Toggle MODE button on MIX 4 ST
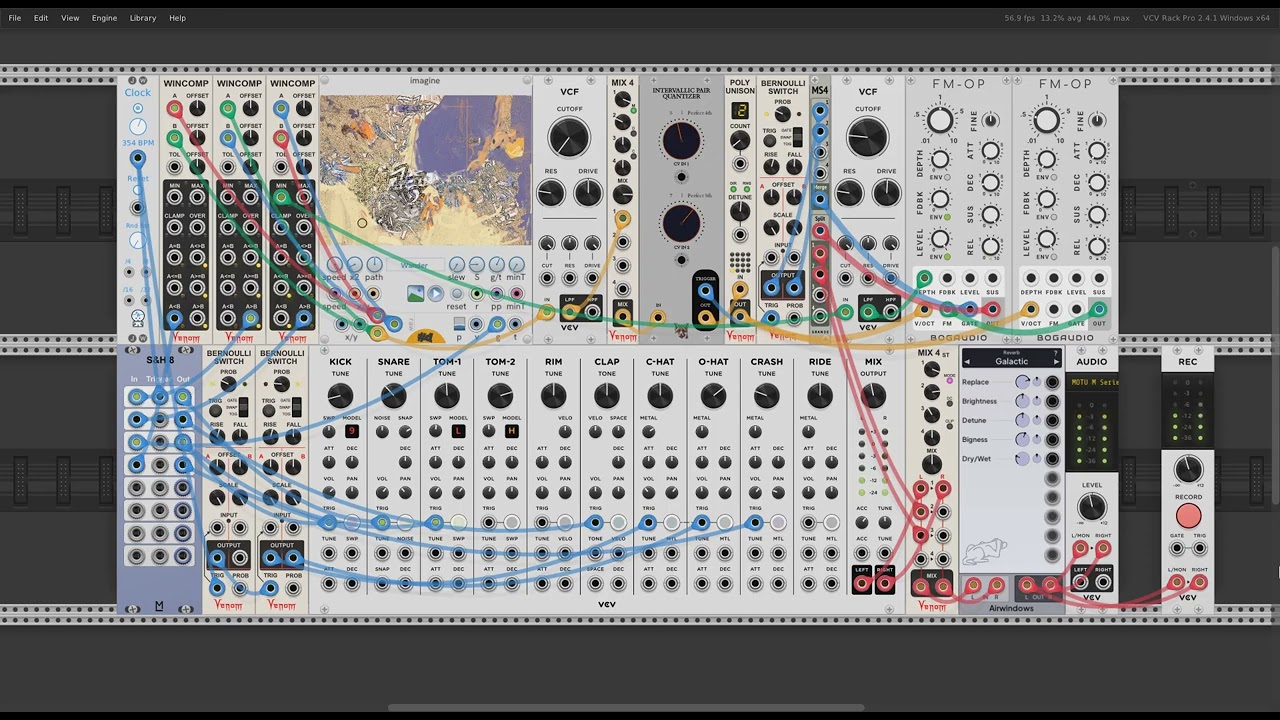The height and width of the screenshot is (720, 1280). [950, 381]
